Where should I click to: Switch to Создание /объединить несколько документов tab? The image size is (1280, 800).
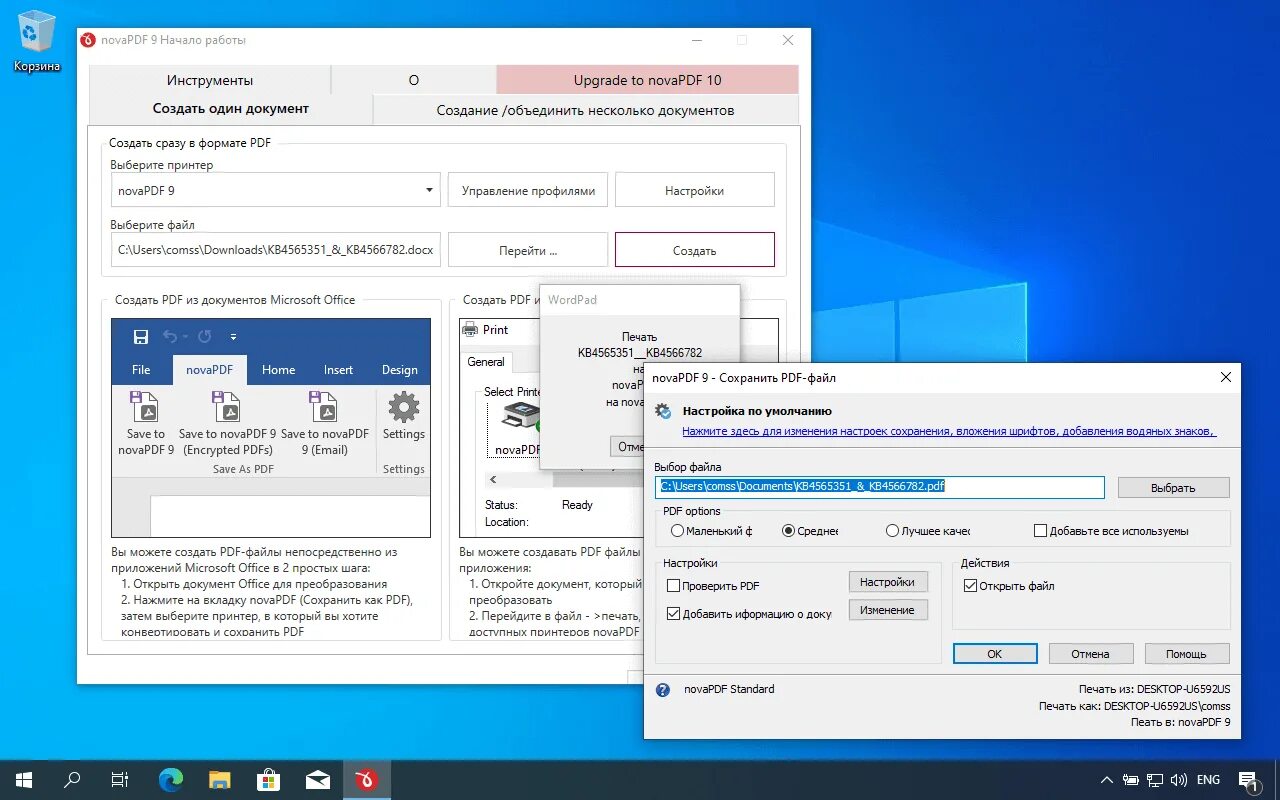(x=586, y=110)
